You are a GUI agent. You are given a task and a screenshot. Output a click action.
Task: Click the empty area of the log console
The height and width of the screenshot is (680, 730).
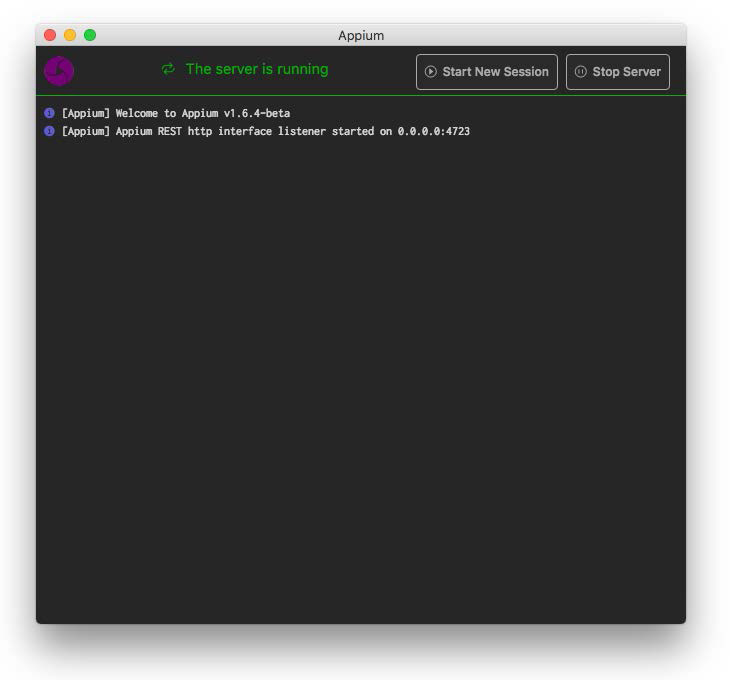tap(360, 380)
